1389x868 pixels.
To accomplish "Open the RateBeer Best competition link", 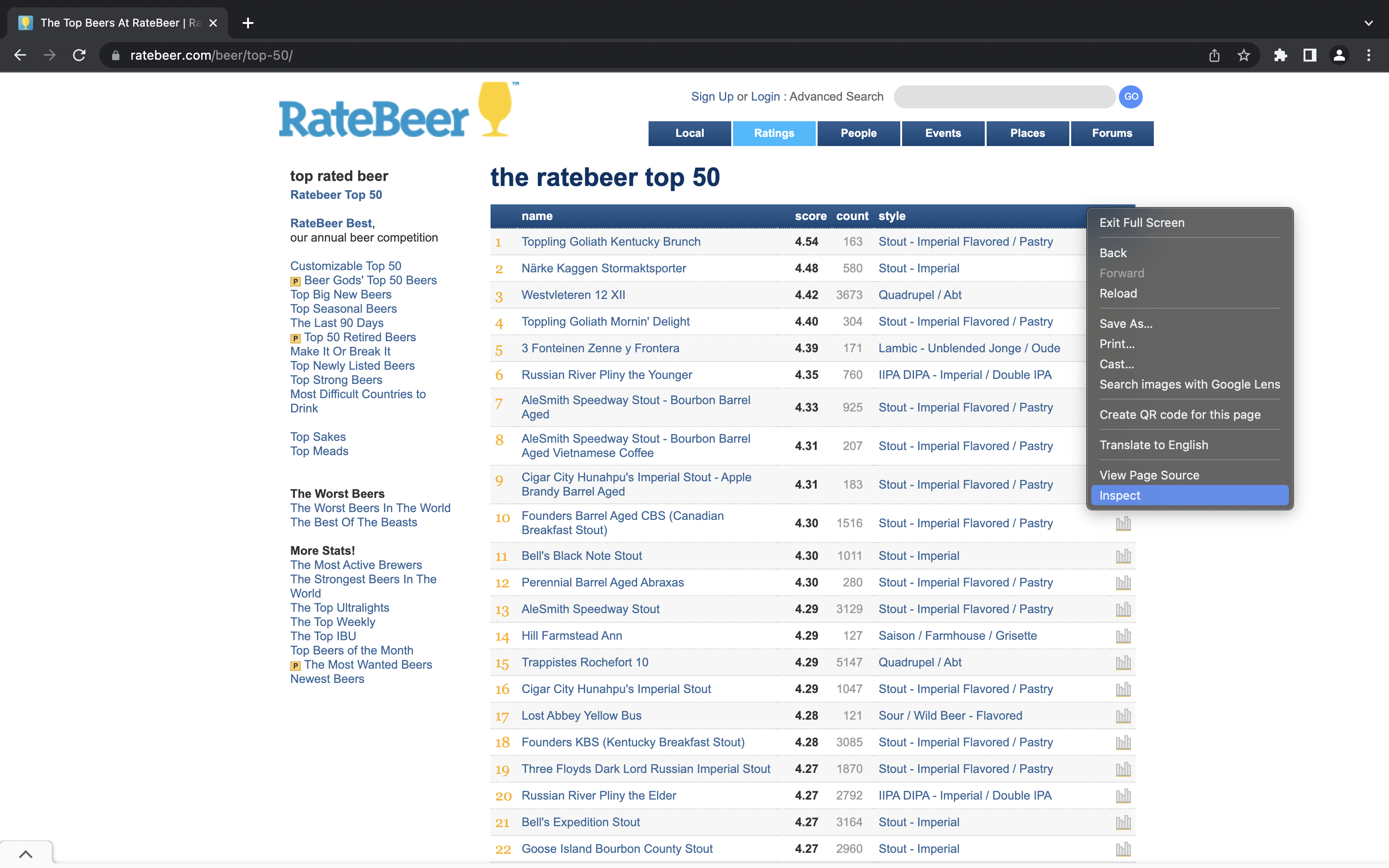I will pyautogui.click(x=331, y=223).
